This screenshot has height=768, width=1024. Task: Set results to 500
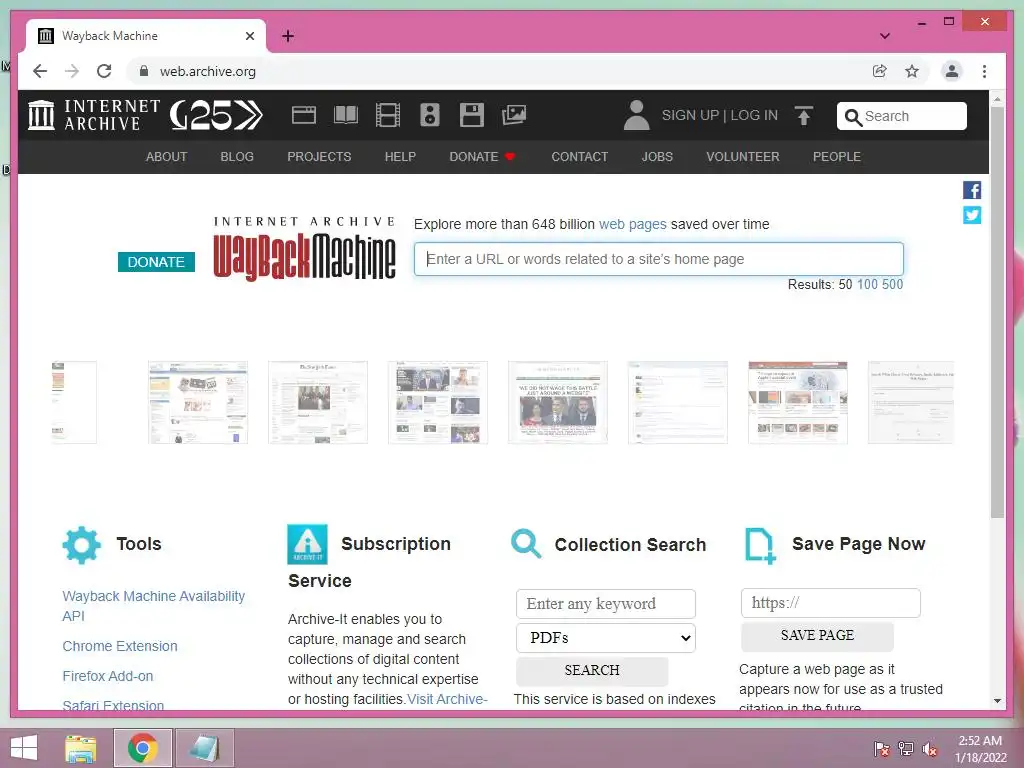click(x=892, y=285)
